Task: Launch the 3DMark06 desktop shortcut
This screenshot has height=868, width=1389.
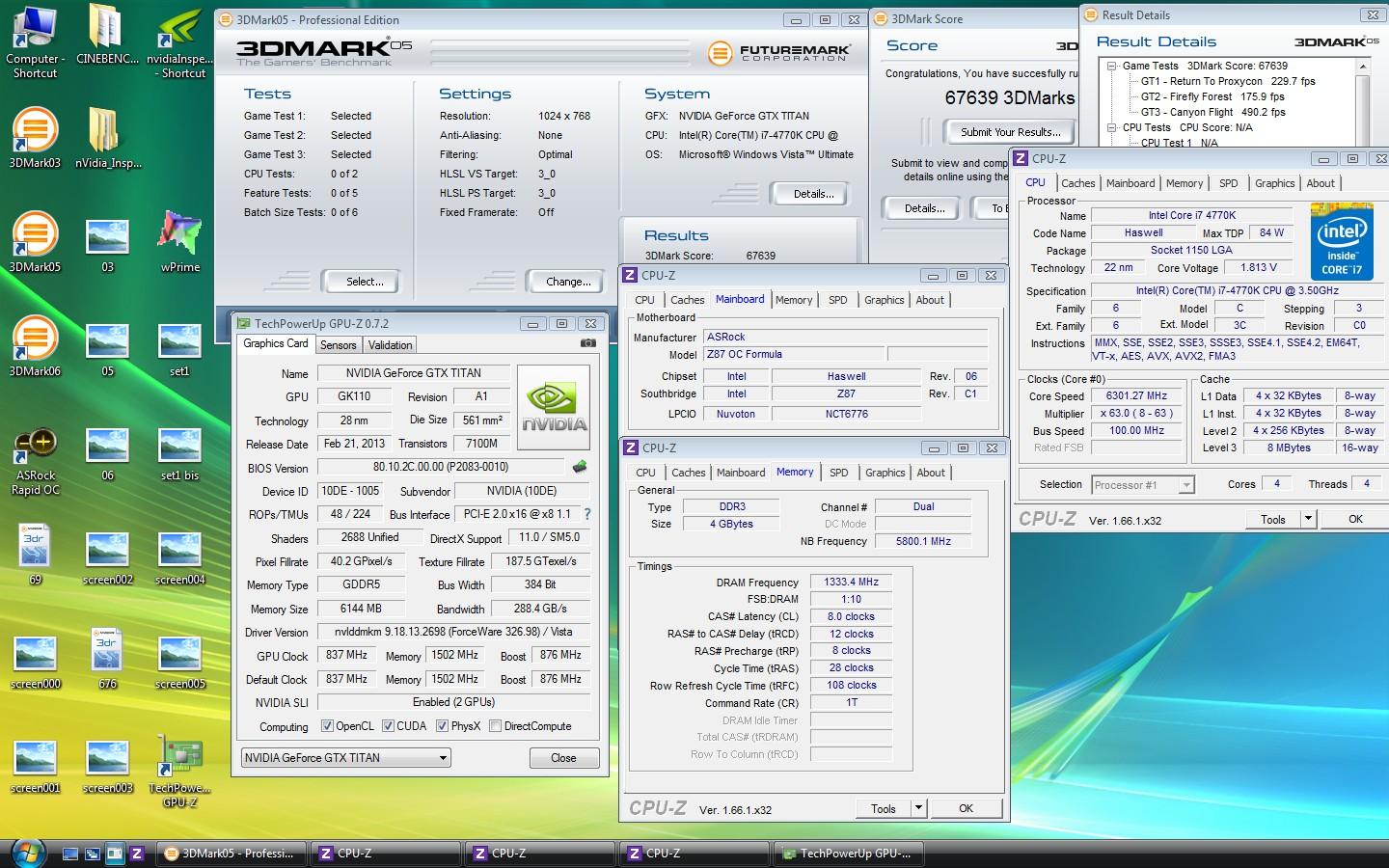Action: [x=35, y=347]
